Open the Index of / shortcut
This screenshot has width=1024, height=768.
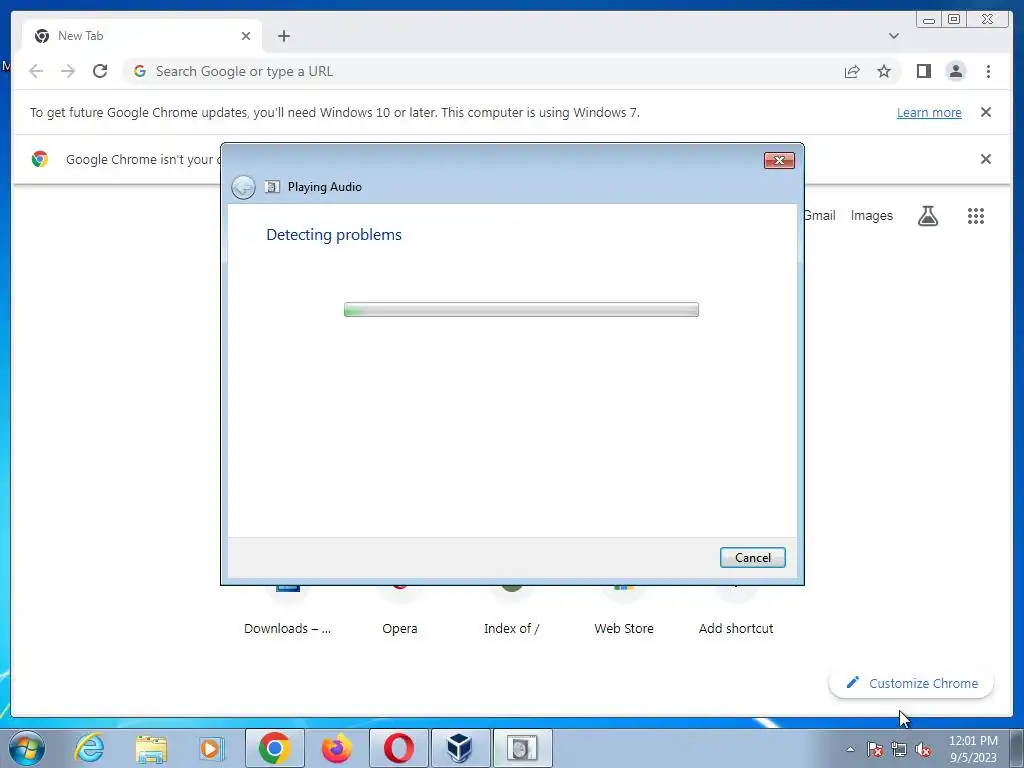pos(511,611)
